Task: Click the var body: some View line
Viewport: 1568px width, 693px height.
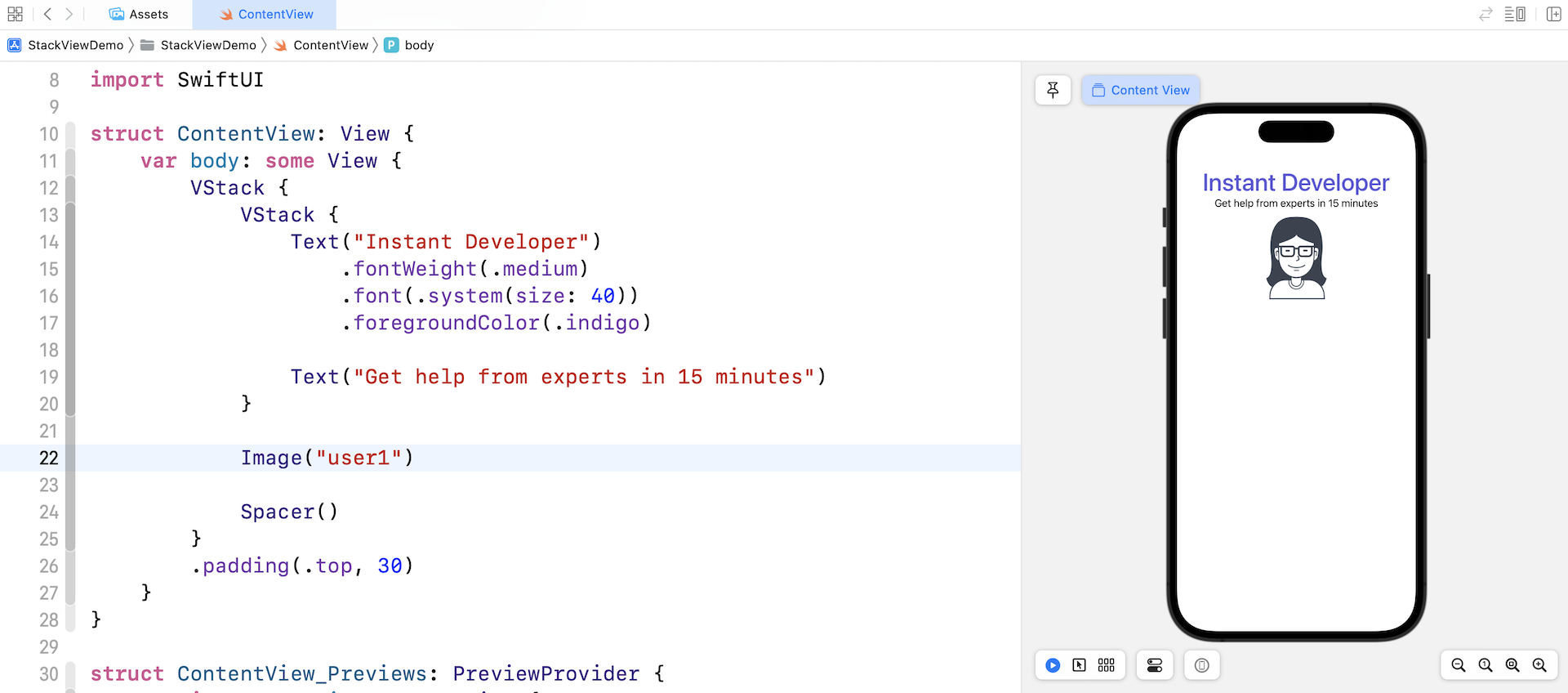Action: tap(271, 161)
